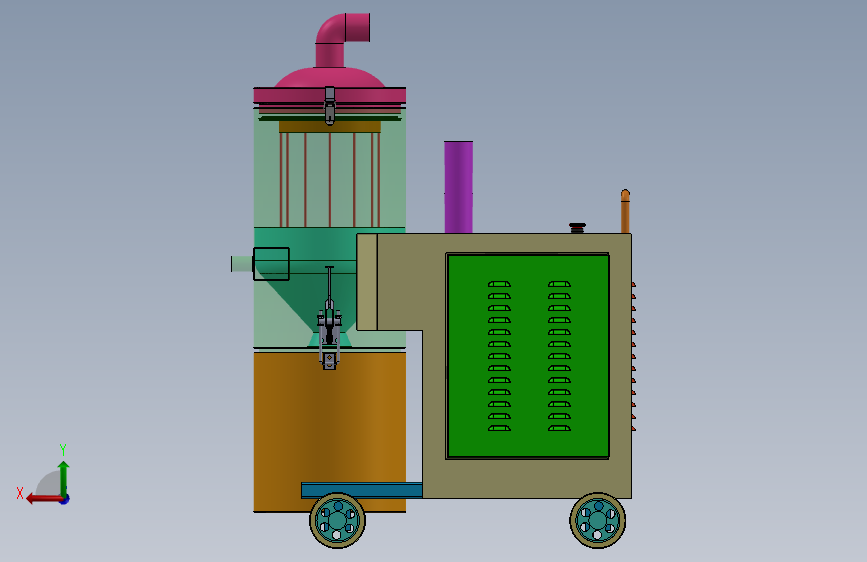Select the gray discharge valve below hopper

330,332
